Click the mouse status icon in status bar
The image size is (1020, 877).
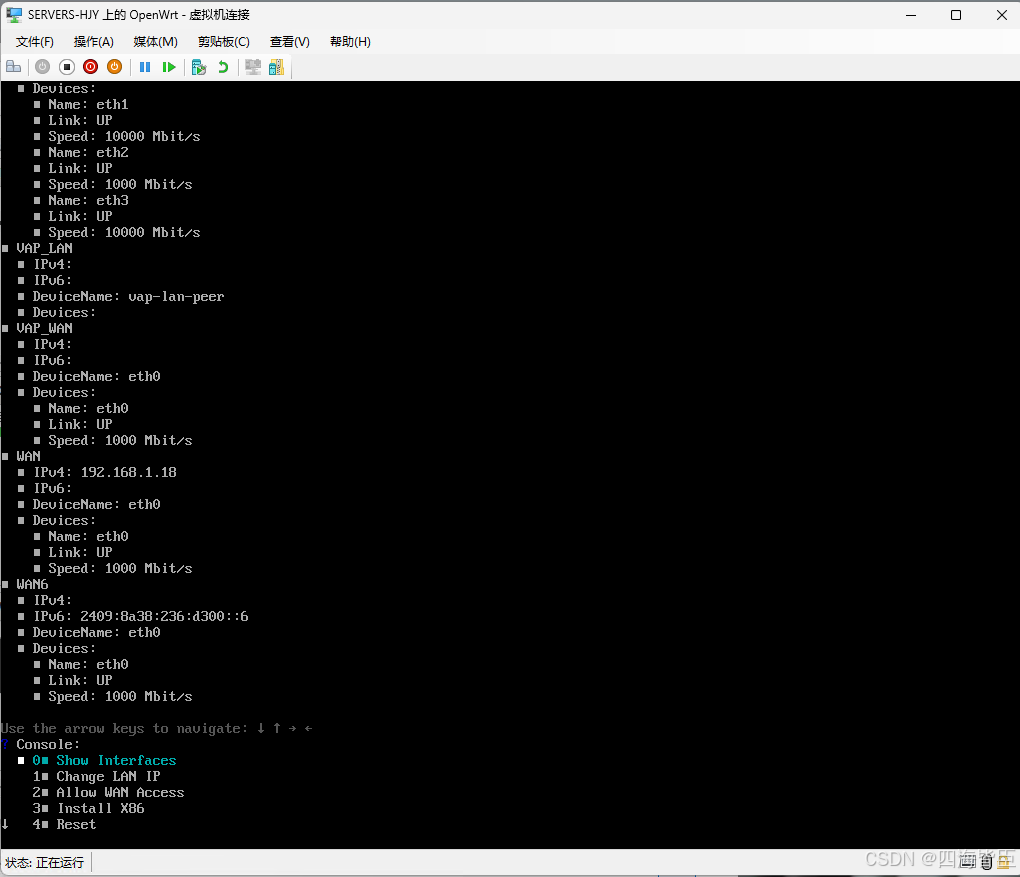[987, 862]
